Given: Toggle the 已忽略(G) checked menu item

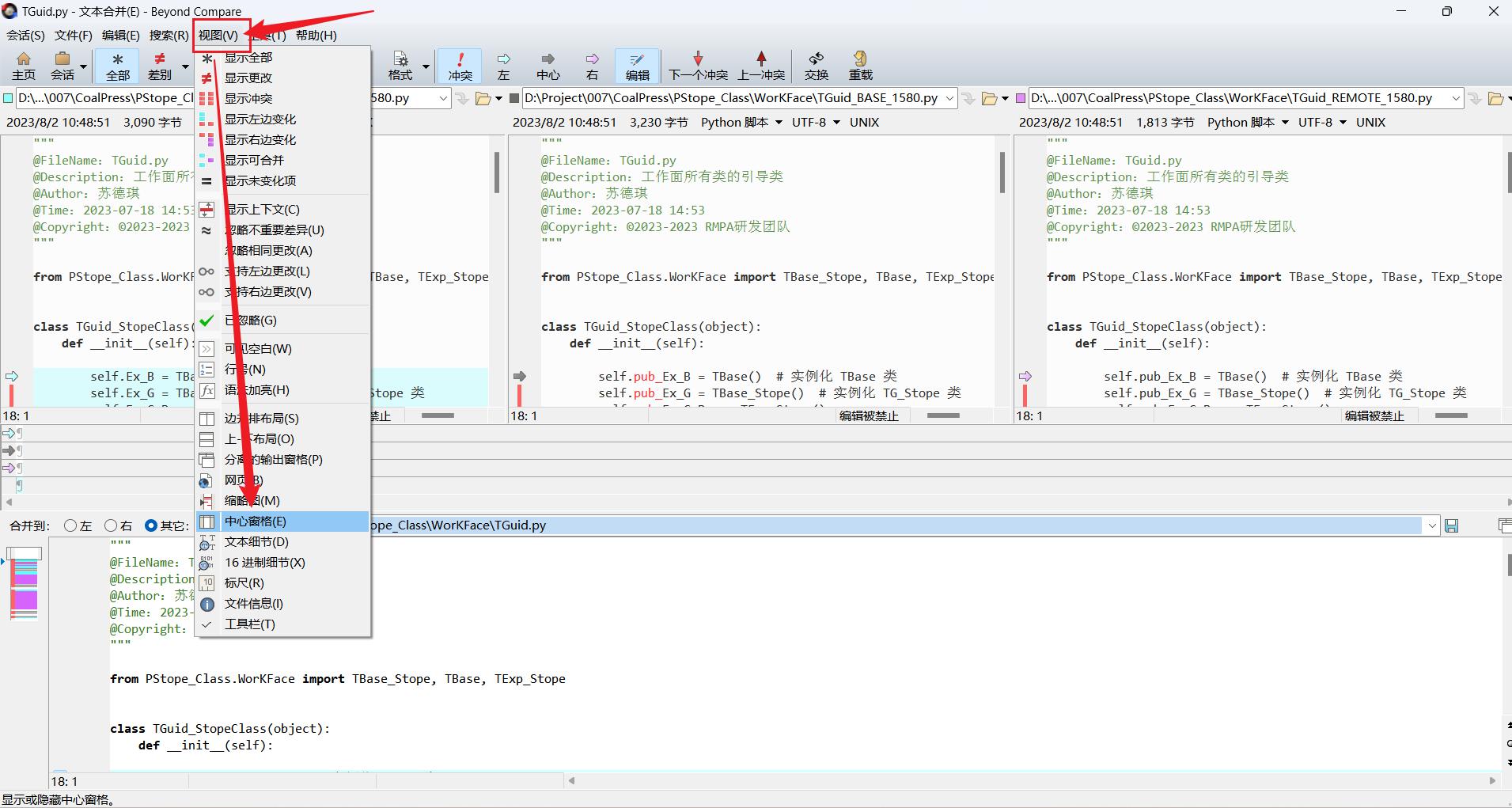Looking at the screenshot, I should tap(282, 321).
